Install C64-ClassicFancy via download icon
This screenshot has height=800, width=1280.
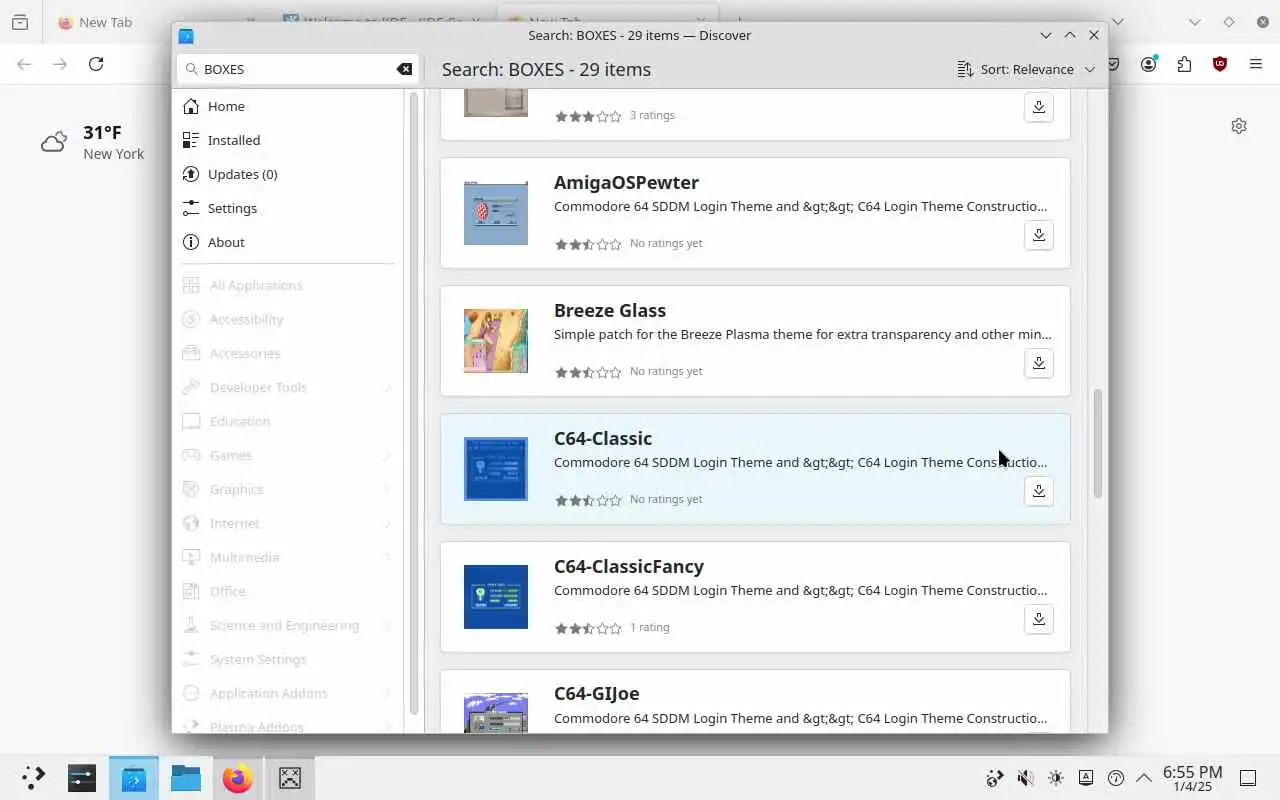click(x=1039, y=619)
